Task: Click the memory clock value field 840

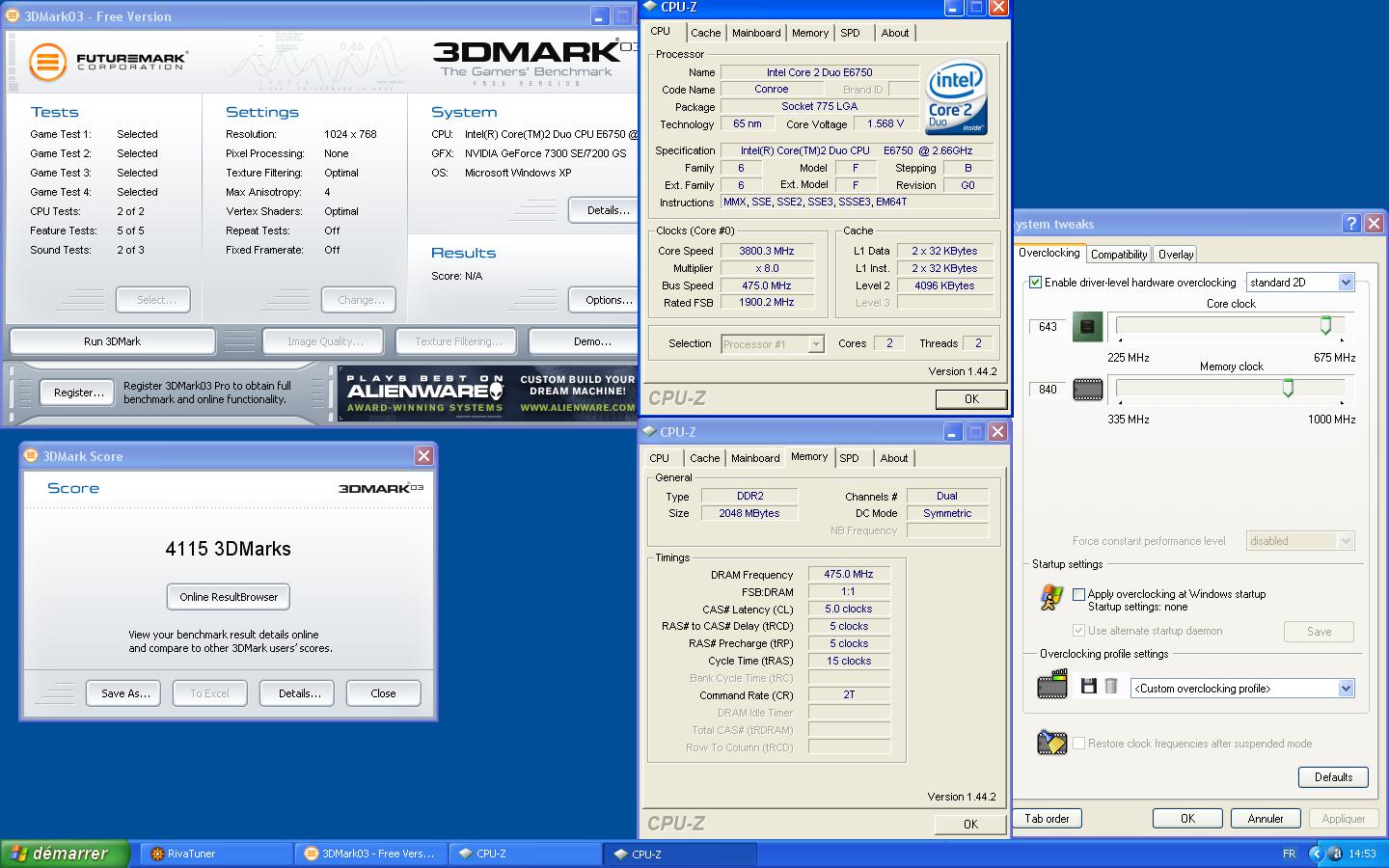Action: coord(1048,390)
